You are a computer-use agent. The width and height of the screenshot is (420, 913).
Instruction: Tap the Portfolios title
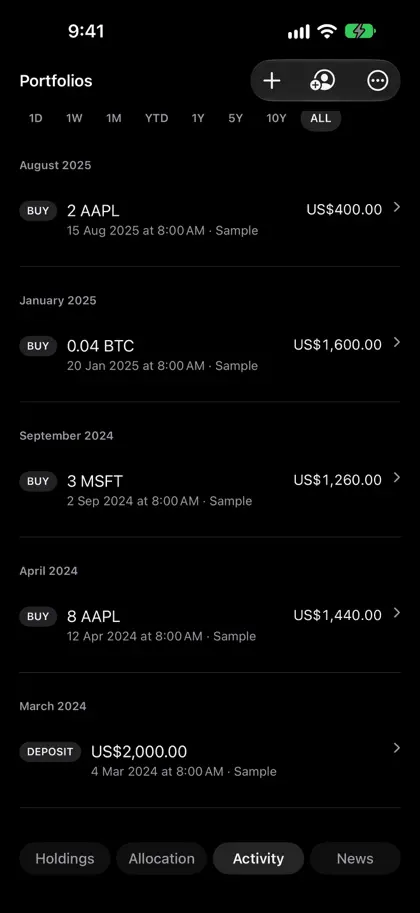(56, 81)
